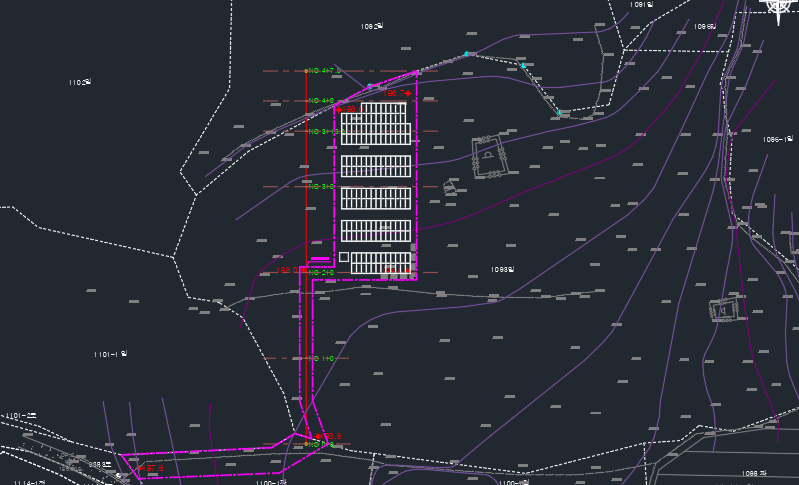Select the NO 1+0 station label
Viewport: 799px width, 485px height.
[321, 358]
